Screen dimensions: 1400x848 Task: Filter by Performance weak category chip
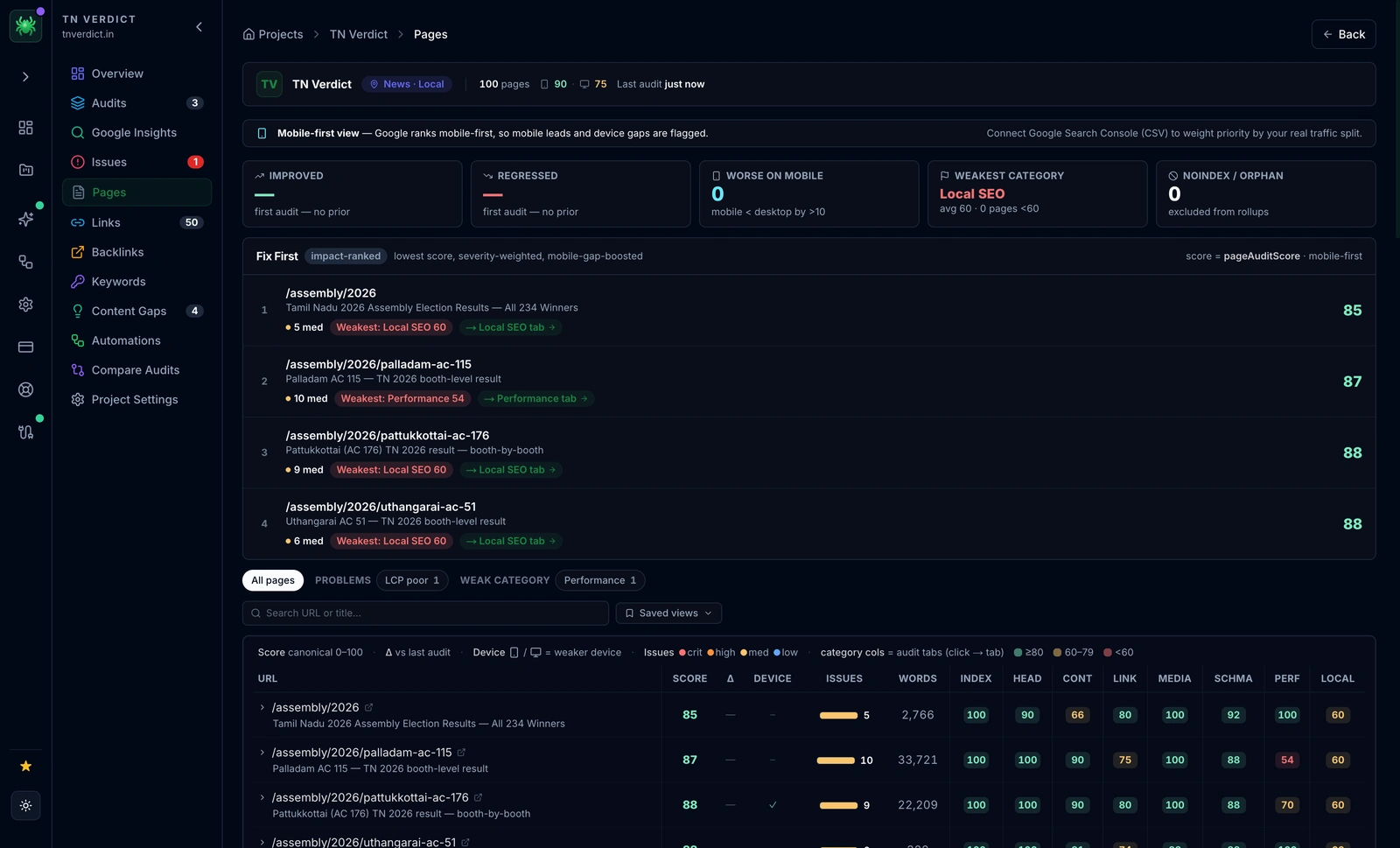600,580
